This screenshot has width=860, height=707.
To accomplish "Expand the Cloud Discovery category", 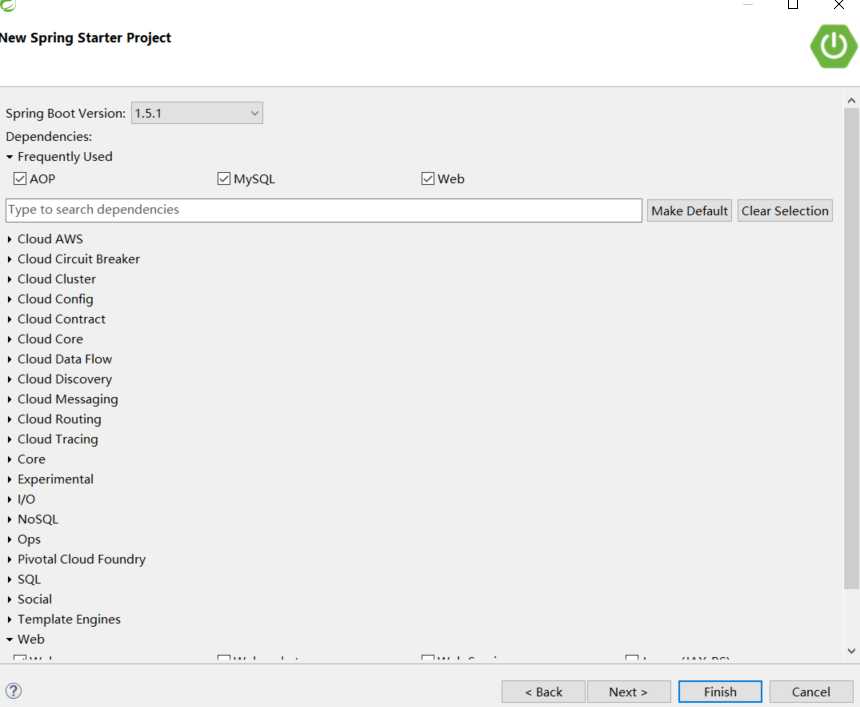I will (x=9, y=379).
